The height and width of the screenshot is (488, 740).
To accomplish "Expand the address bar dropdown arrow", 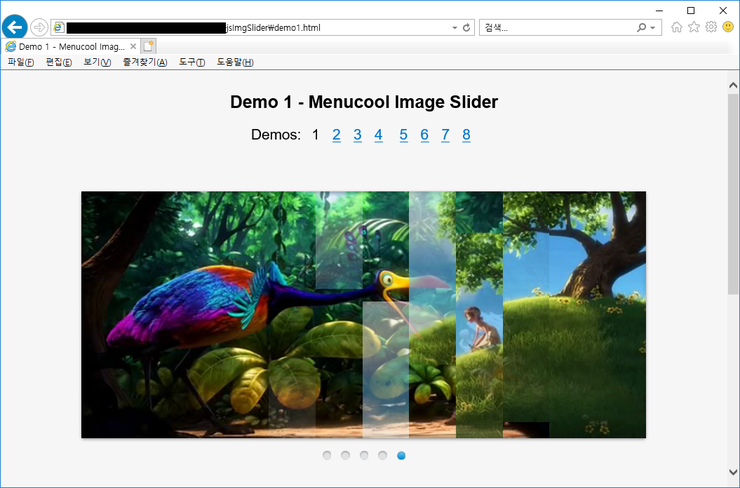I will click(455, 28).
